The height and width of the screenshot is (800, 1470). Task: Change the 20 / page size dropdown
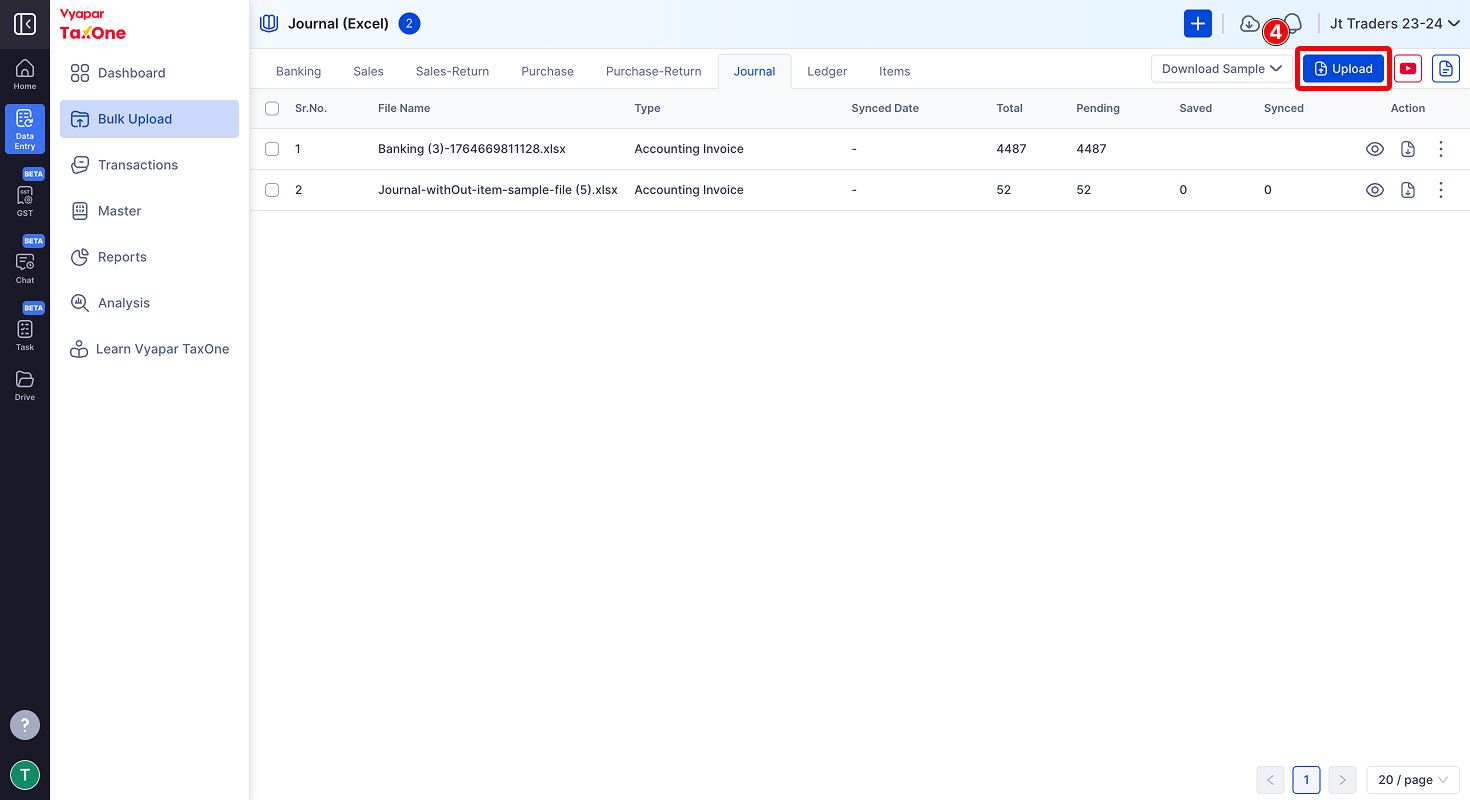(x=1413, y=780)
